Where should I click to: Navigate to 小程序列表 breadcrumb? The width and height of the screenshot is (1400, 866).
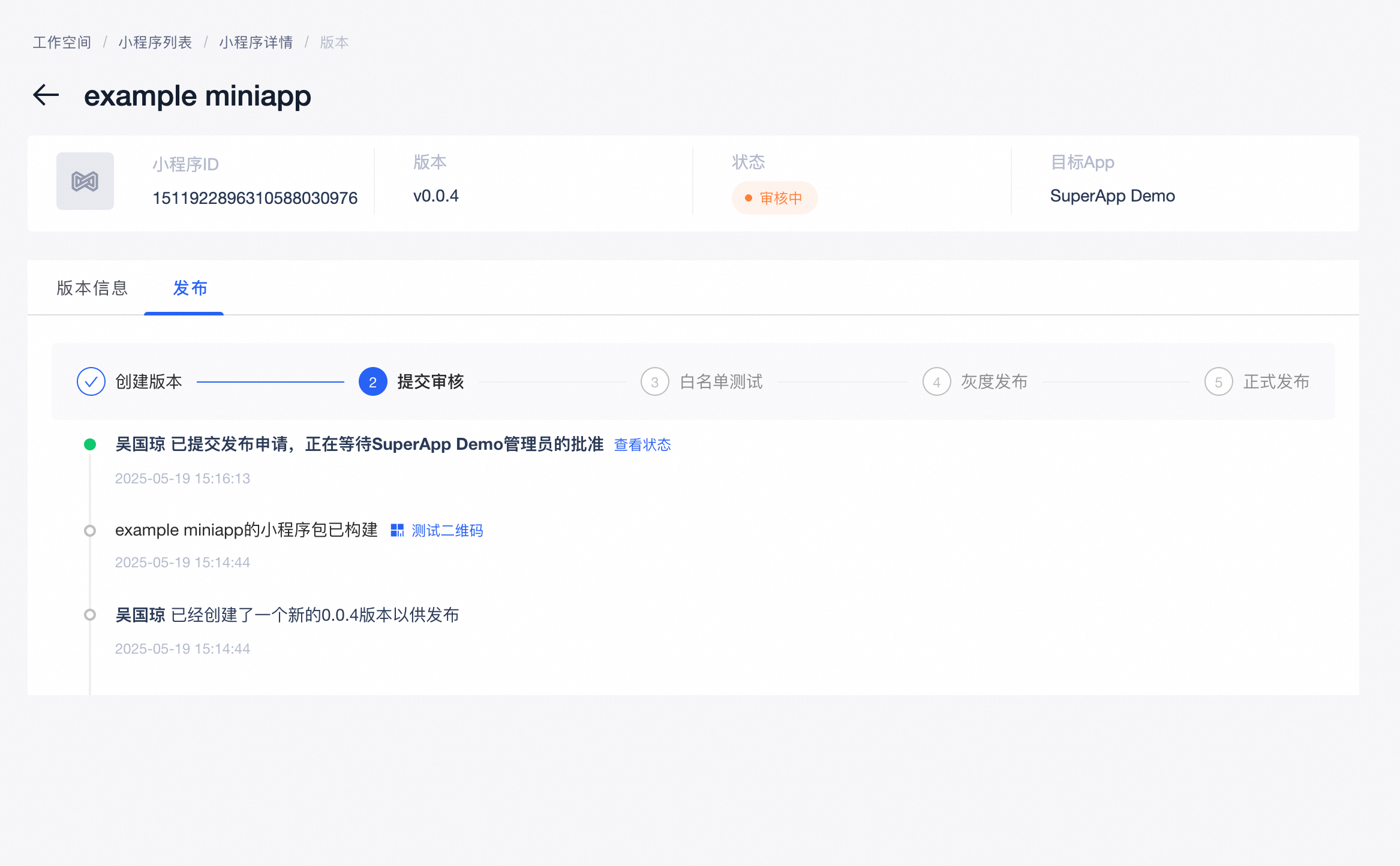pos(155,43)
